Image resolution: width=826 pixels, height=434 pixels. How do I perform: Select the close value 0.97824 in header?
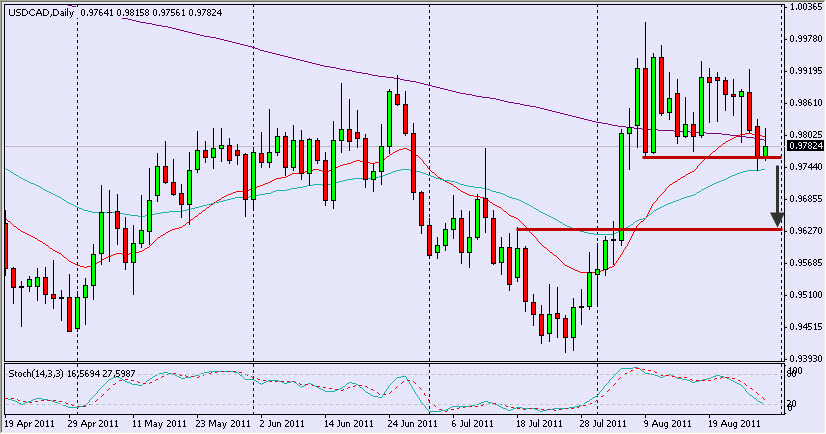click(205, 13)
